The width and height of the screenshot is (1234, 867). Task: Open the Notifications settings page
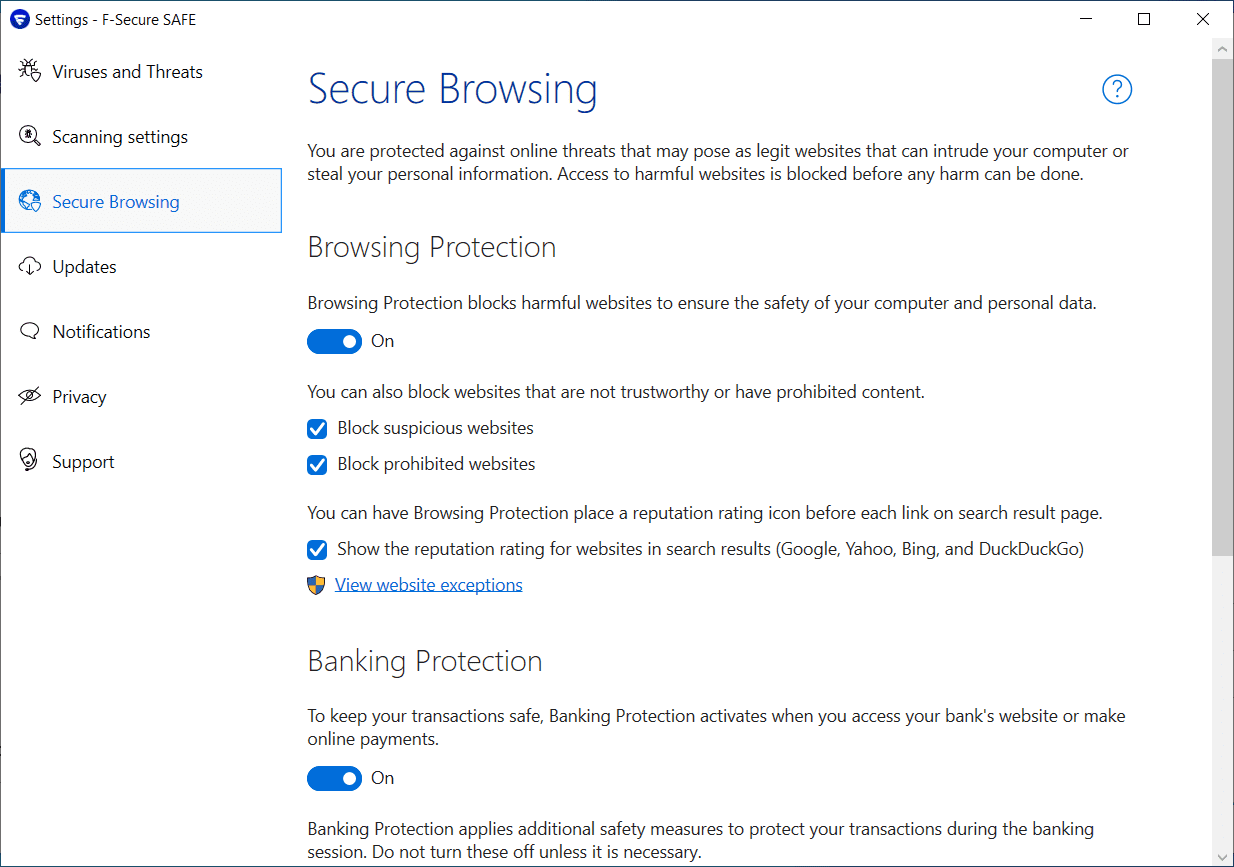click(101, 332)
